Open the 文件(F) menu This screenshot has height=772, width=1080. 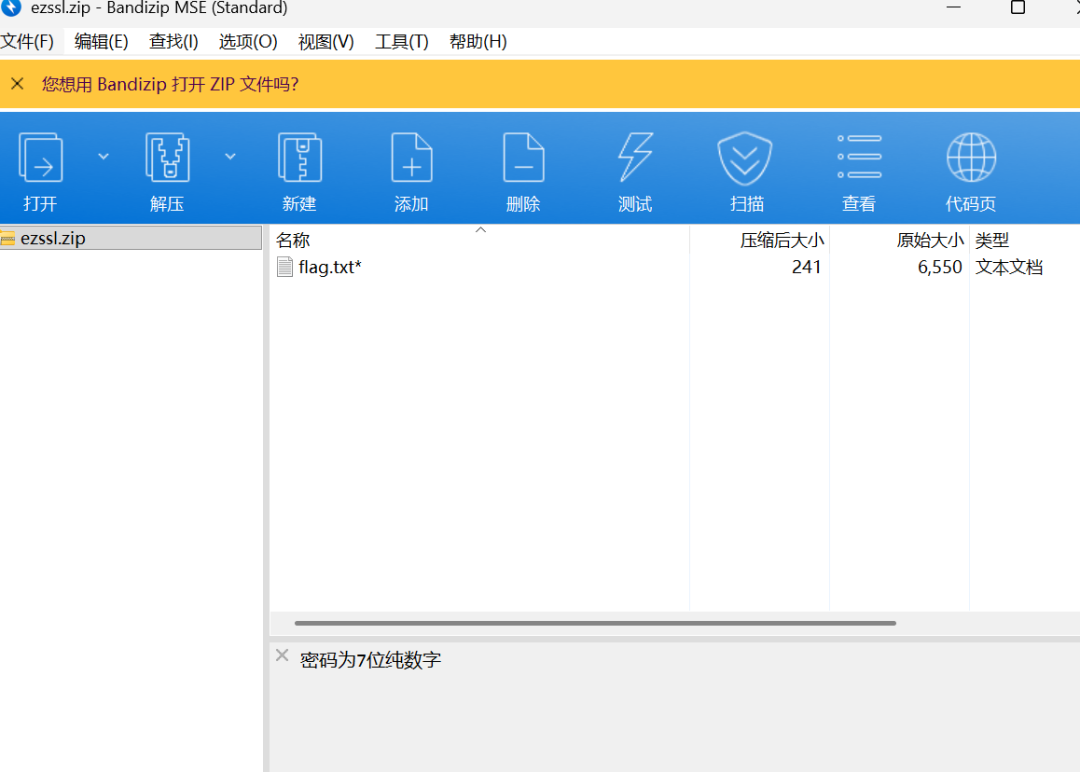27,41
